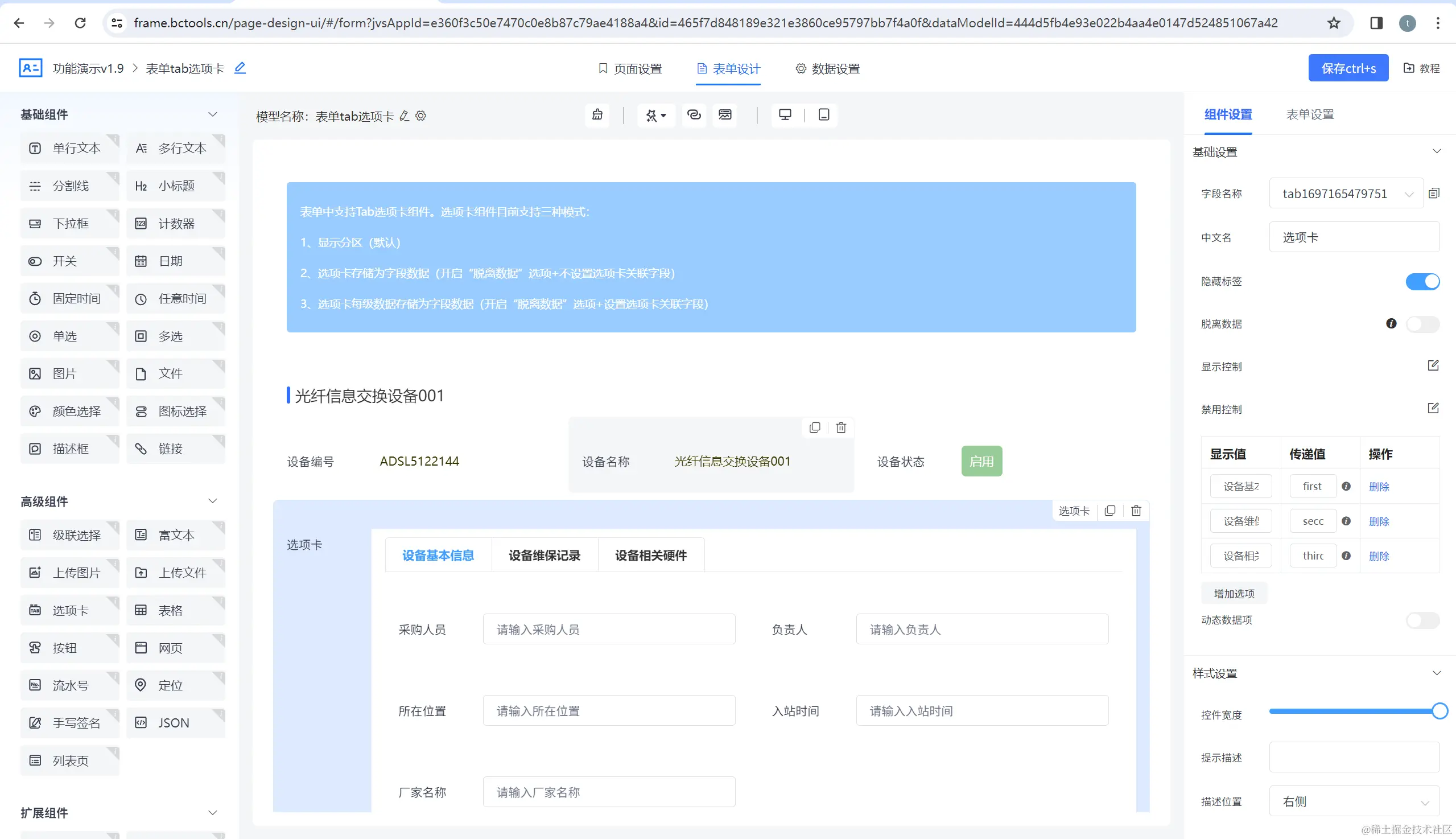1456x839 pixels.
Task: Open 显示控制 edit icon
Action: pos(1433,366)
